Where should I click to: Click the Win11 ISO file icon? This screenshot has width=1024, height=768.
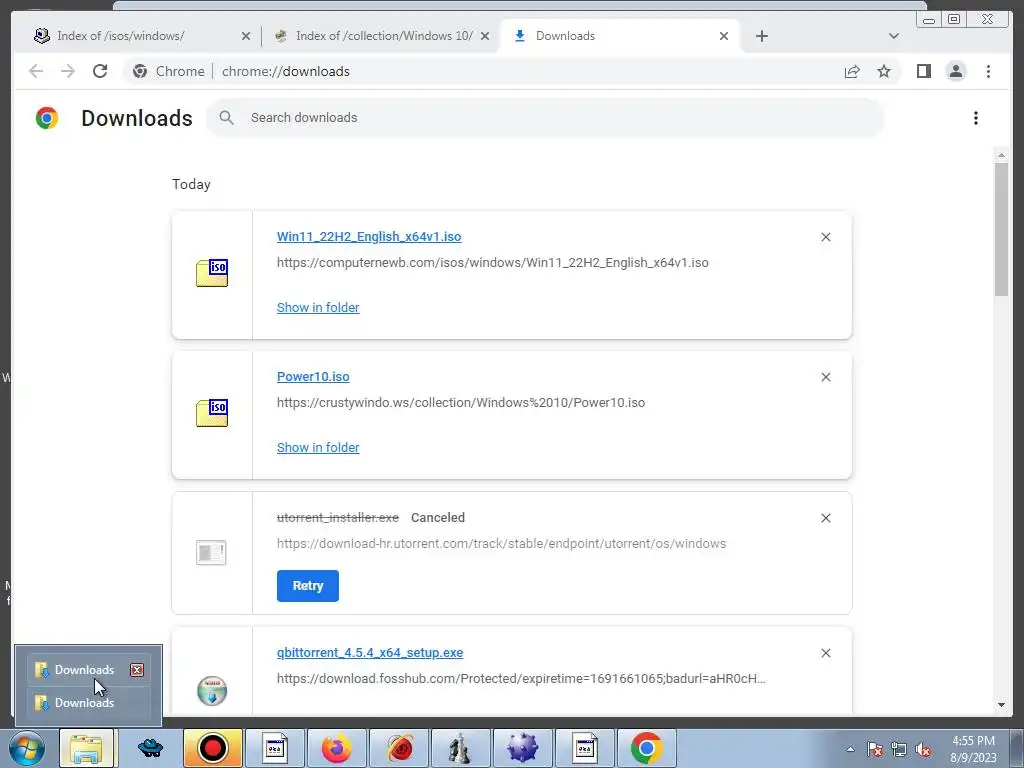(x=212, y=273)
